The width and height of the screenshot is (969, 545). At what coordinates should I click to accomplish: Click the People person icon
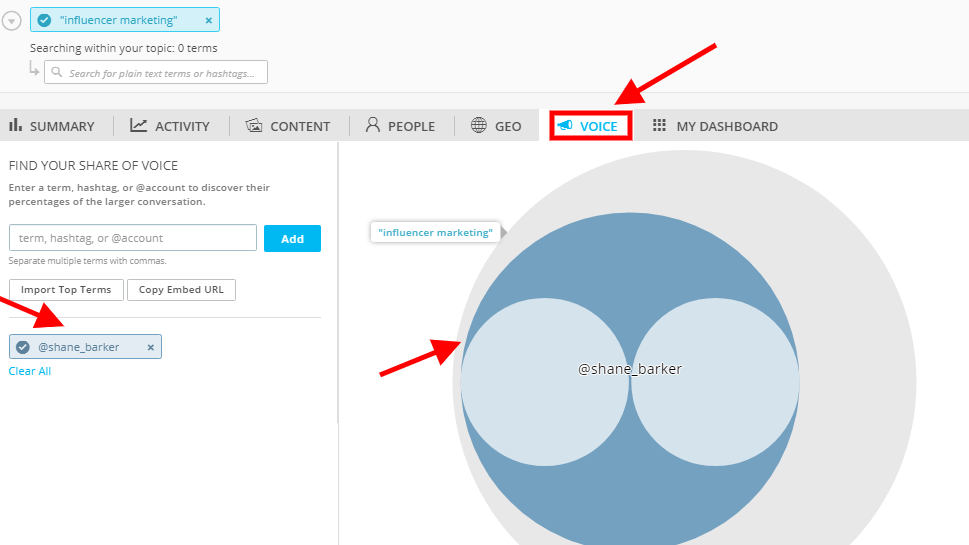373,126
